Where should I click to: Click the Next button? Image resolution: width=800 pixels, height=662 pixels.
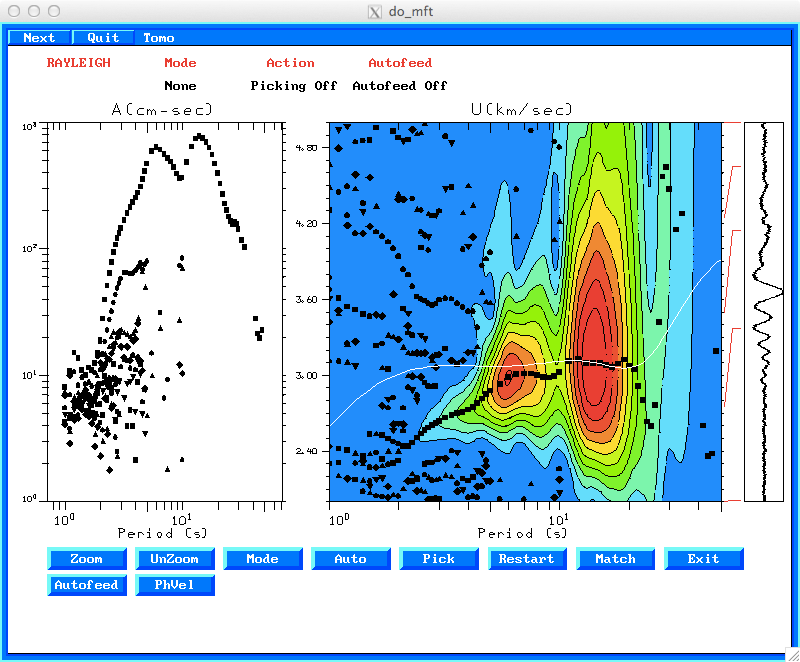[x=39, y=38]
